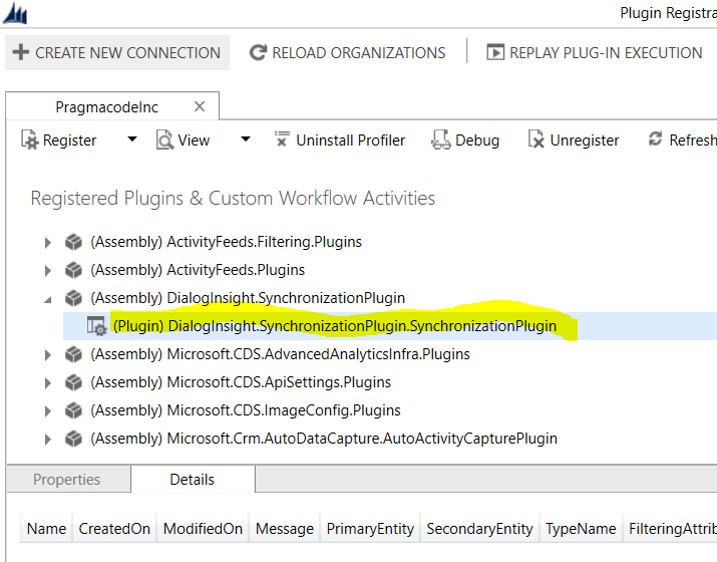Select (Assembly) Microsoft.CDS.ImageConfig.Plugins row text
The height and width of the screenshot is (562, 717).
coord(245,411)
